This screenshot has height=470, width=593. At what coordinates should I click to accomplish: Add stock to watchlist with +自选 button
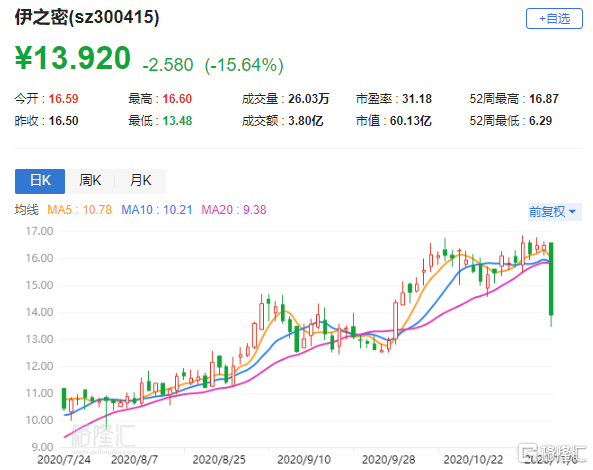pyautogui.click(x=554, y=18)
